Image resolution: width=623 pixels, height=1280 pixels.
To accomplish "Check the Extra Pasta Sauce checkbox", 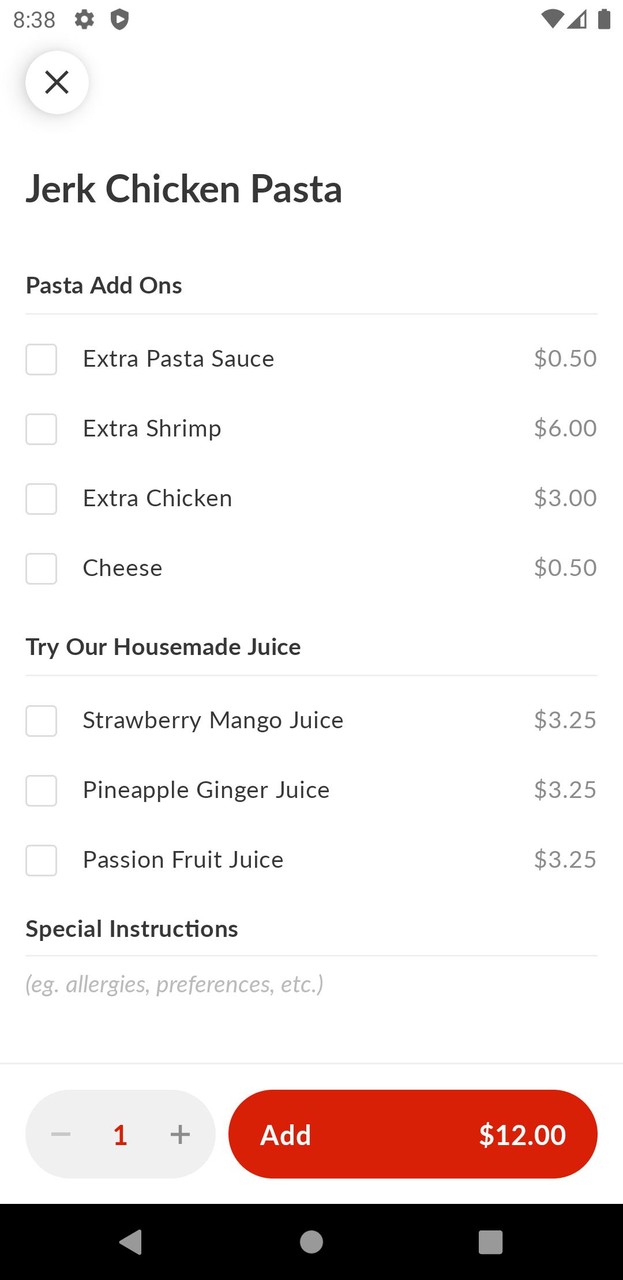I will 41,359.
